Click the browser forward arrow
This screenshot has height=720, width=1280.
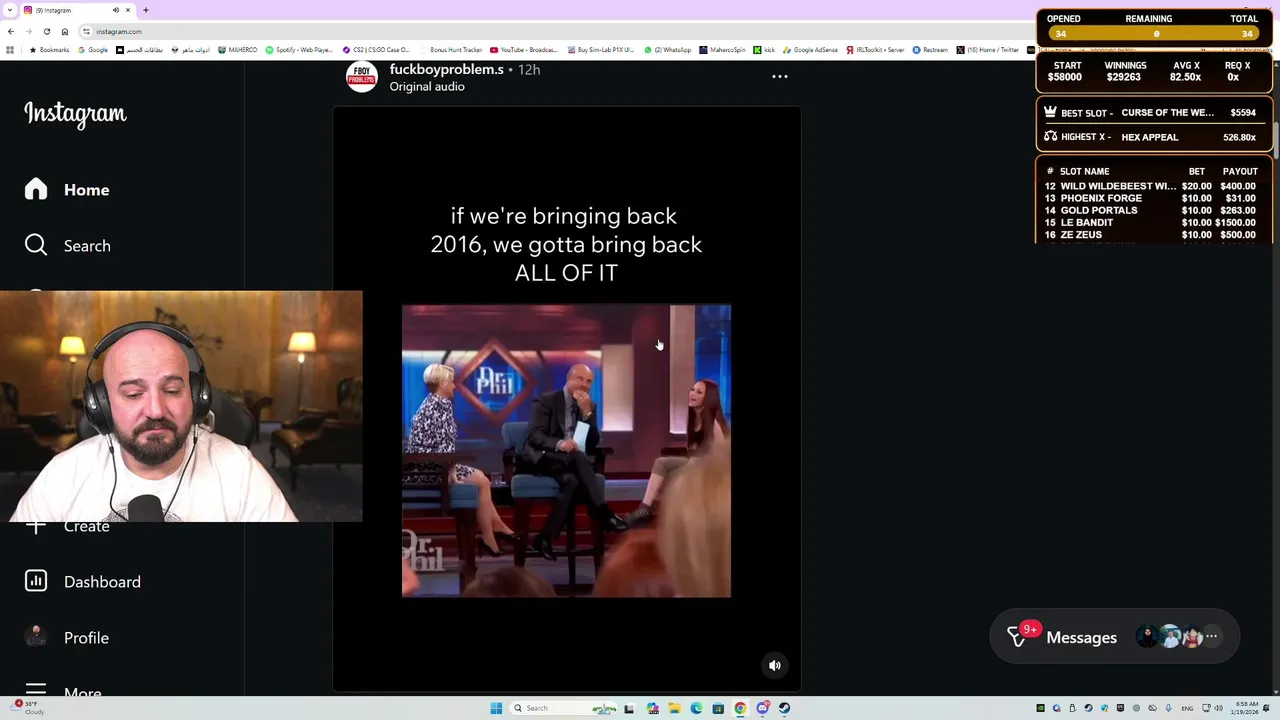(28, 31)
